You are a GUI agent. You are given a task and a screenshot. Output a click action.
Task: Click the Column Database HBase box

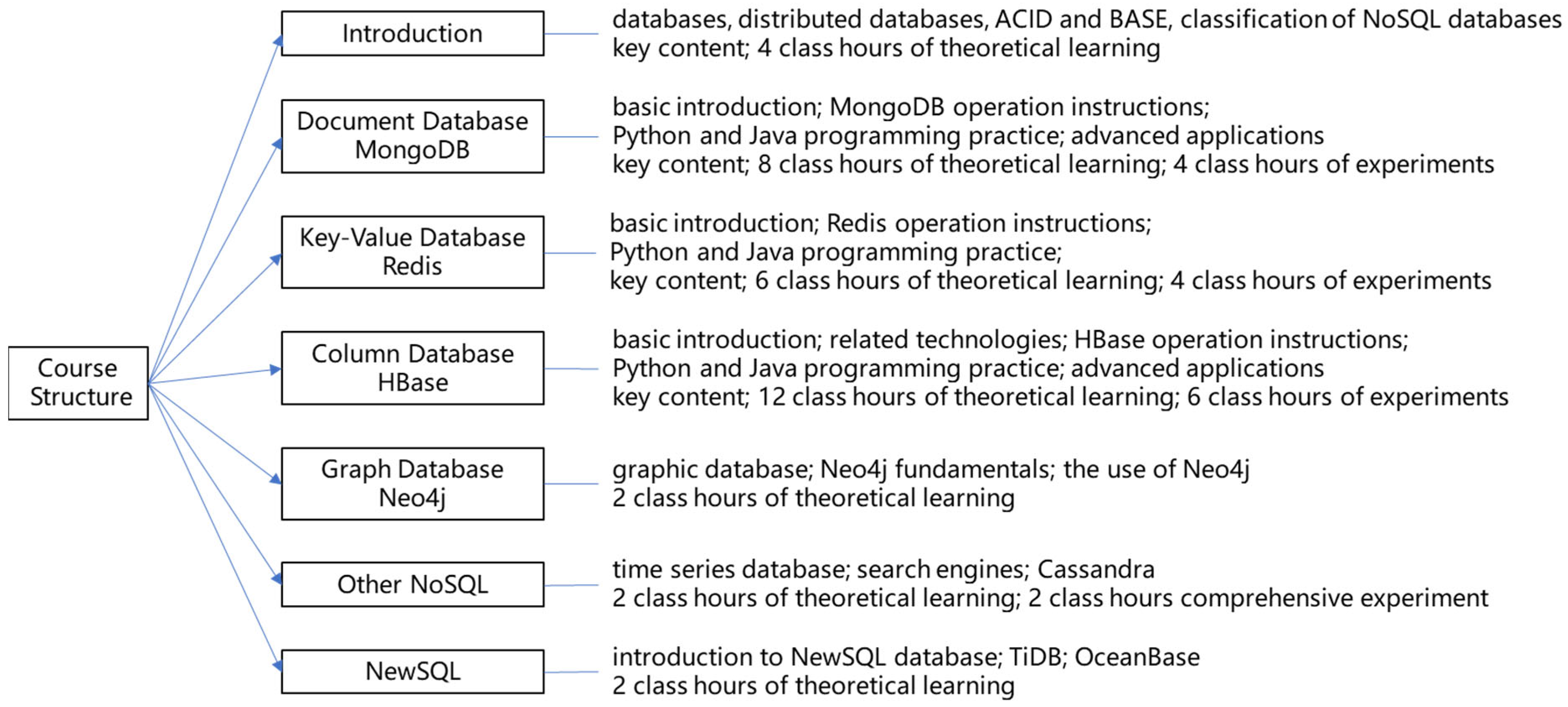pyautogui.click(x=412, y=368)
